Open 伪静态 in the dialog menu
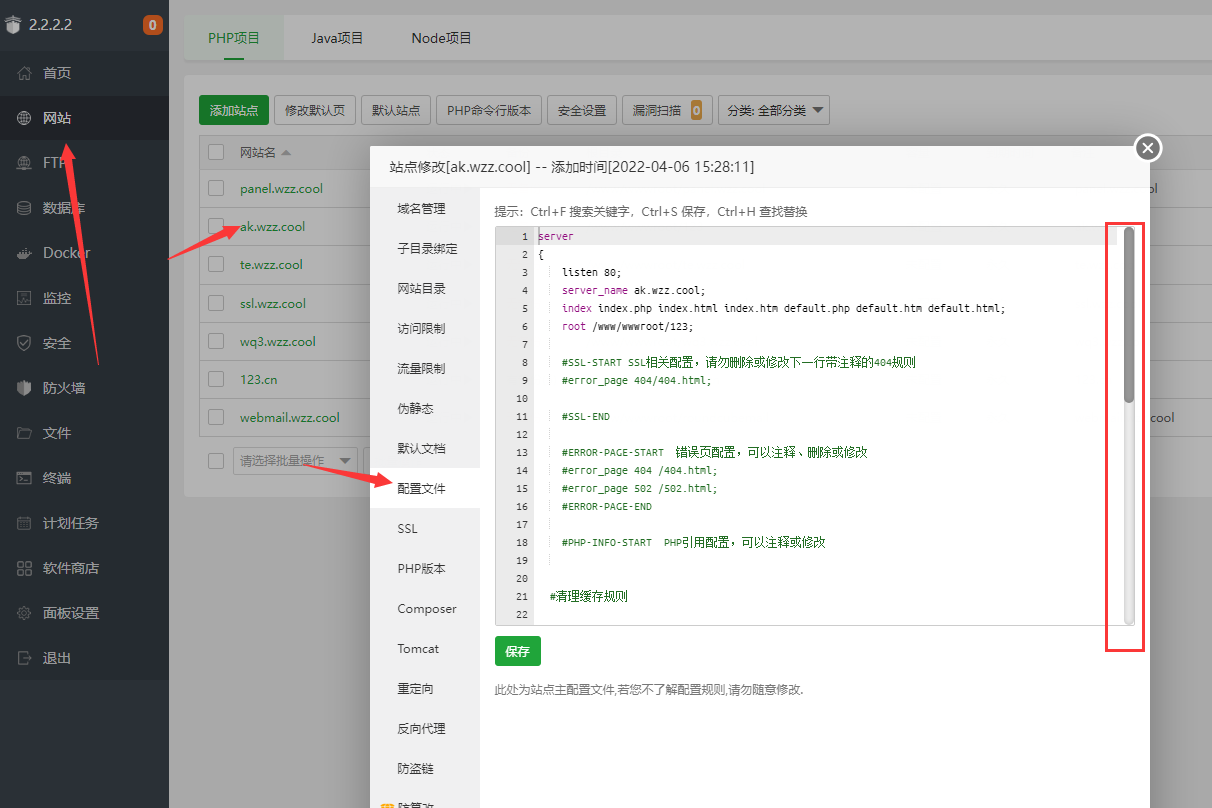The width and height of the screenshot is (1212, 808). (x=425, y=409)
